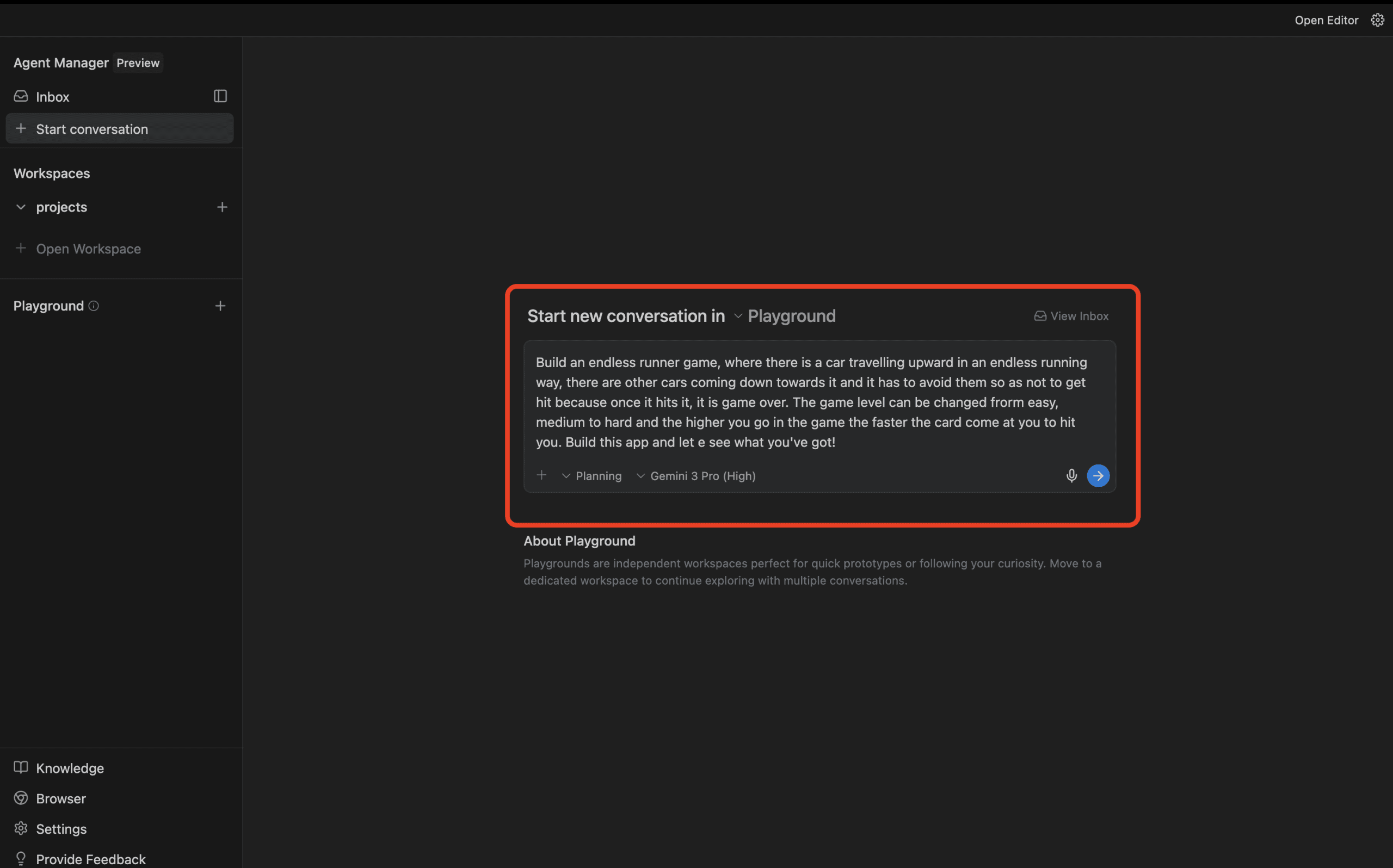The image size is (1393, 868).
Task: Open the Planning mode dropdown
Action: (x=591, y=475)
